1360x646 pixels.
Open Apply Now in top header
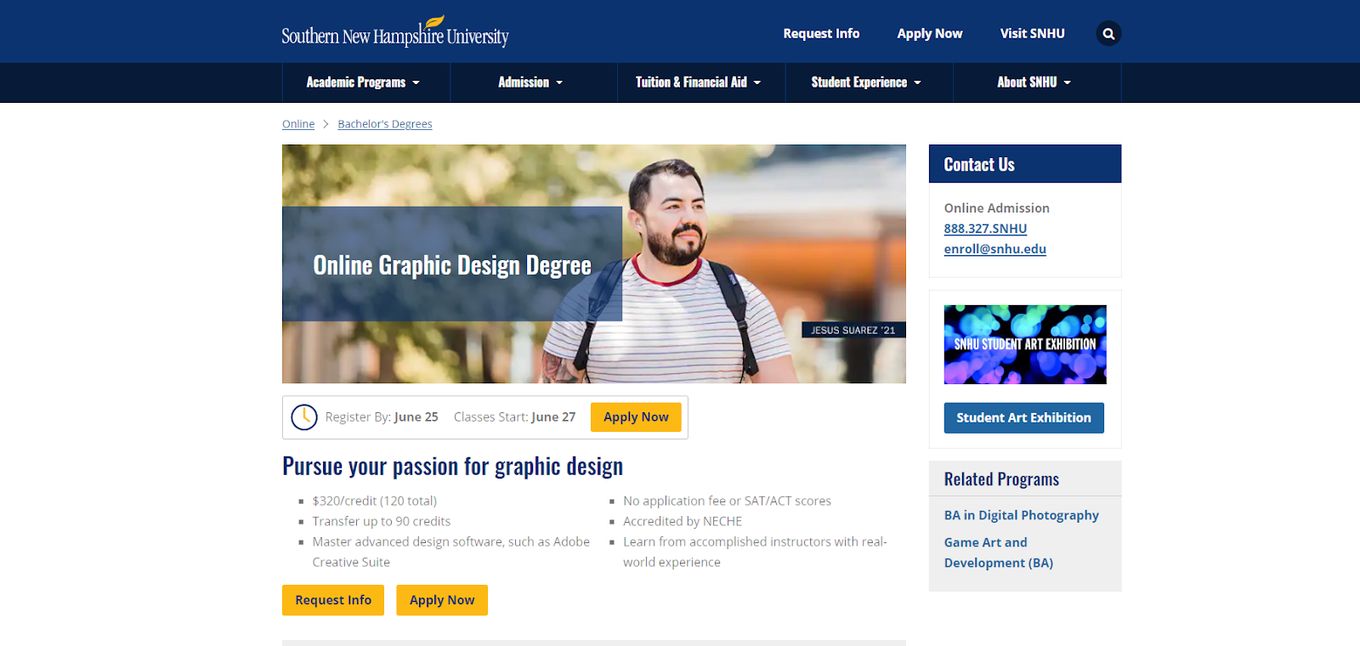click(x=930, y=34)
